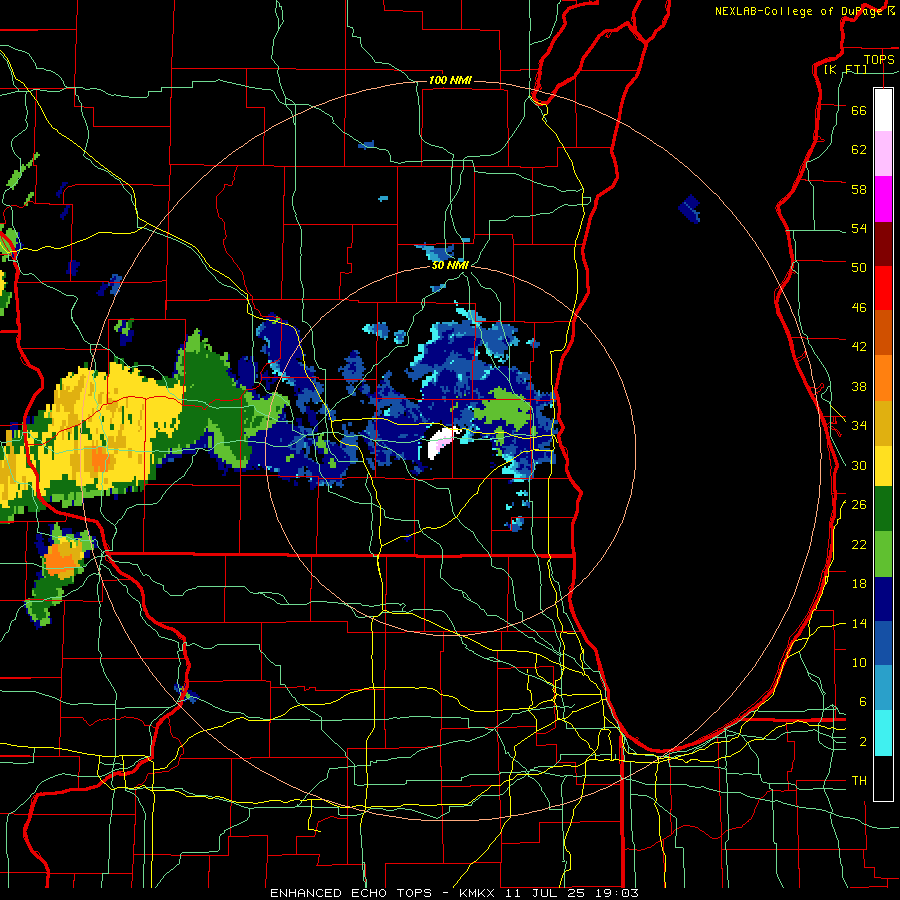
Task: Click the '50 NMI' range ring label
Action: (x=450, y=266)
